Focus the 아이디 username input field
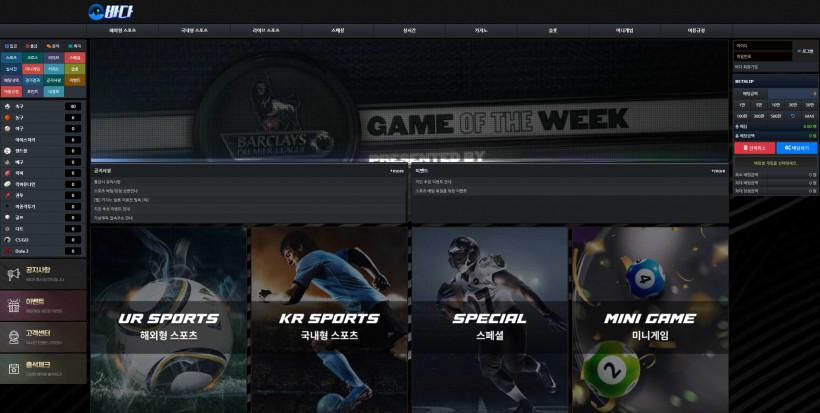Screen dimensions: 820x413 [x=764, y=46]
